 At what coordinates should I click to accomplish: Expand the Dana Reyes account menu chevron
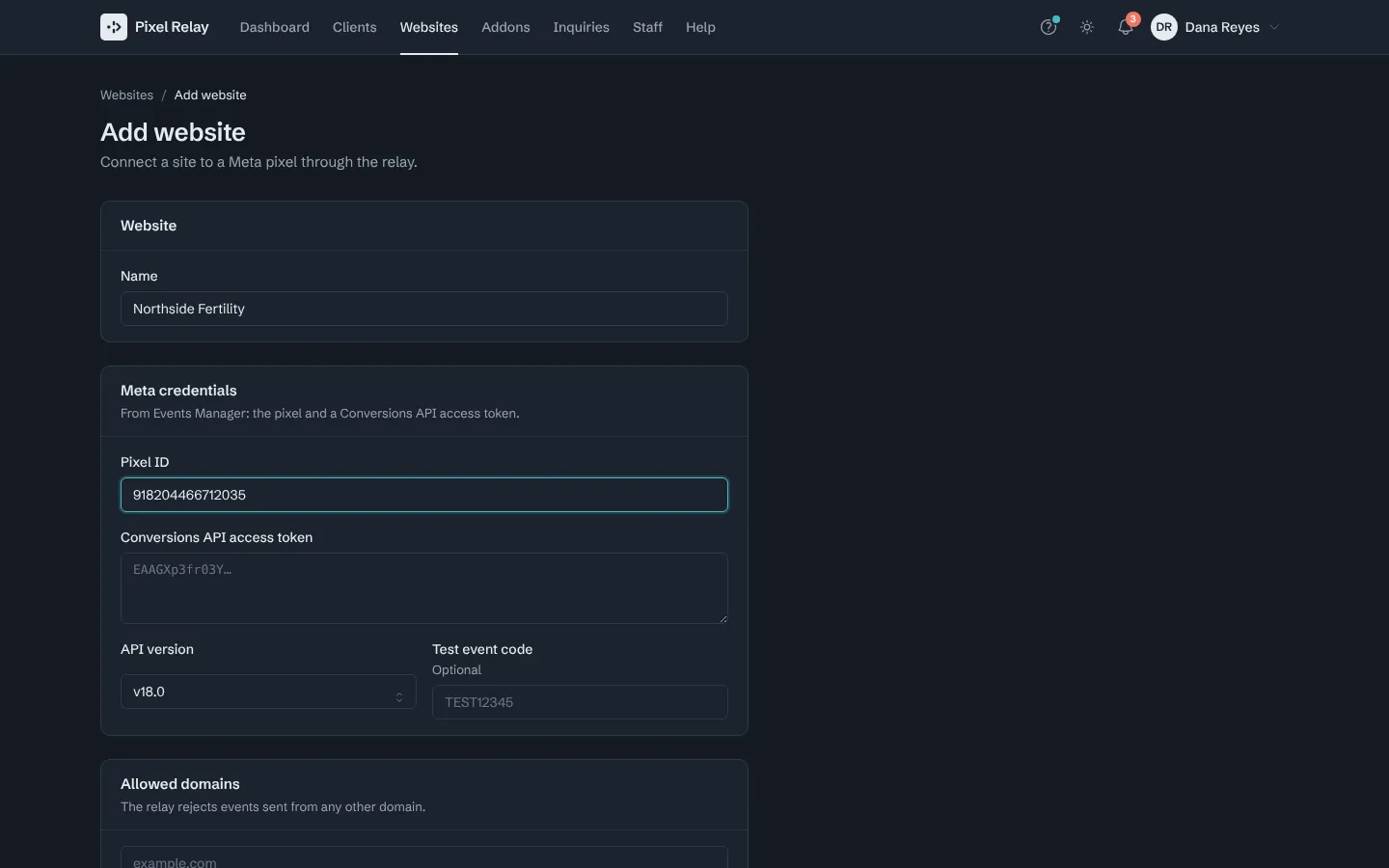coord(1274,27)
